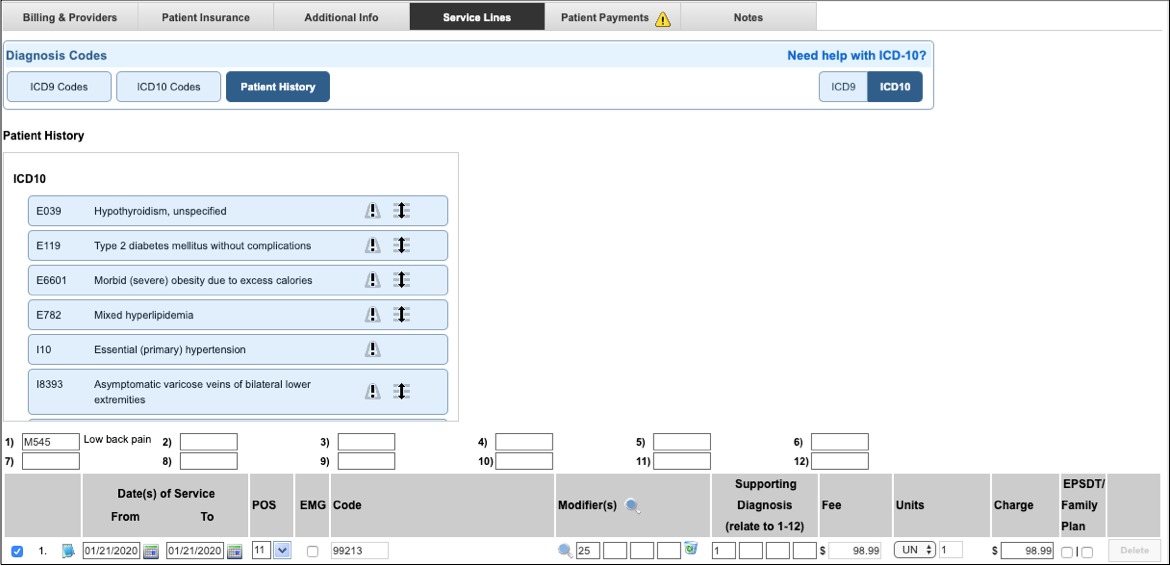
Task: Click the ICD10 Codes button
Action: [x=168, y=87]
